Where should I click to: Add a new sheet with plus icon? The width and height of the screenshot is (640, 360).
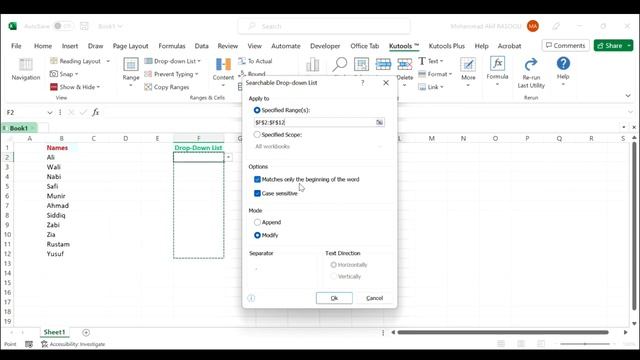pyautogui.click(x=86, y=333)
